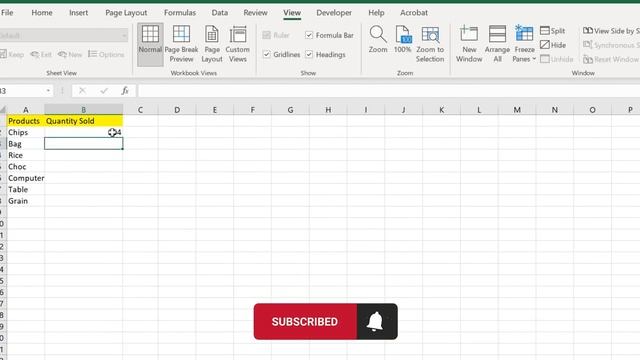Open the Developer tab
Screen dimensions: 640x360
point(334,13)
